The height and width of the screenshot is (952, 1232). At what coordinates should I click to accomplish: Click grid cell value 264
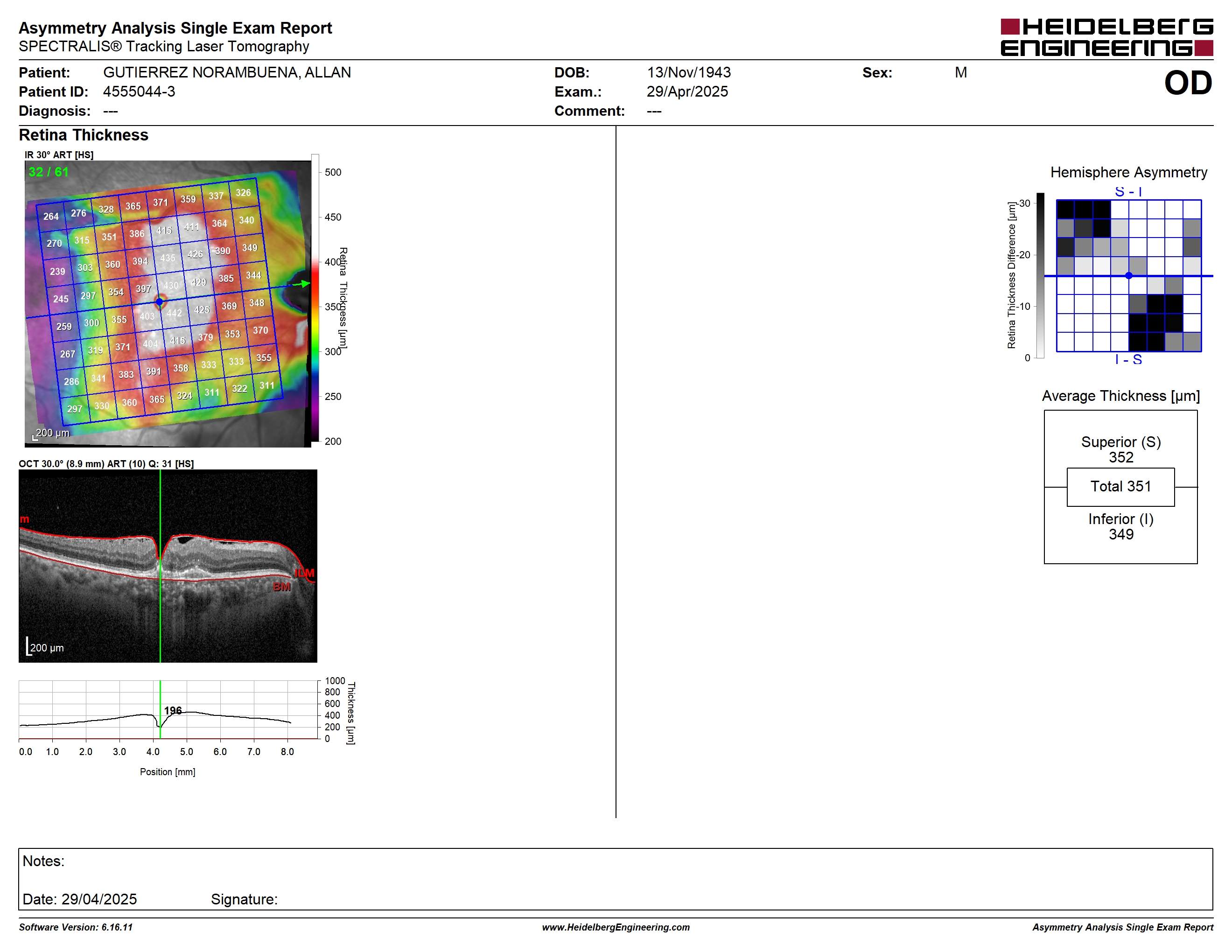coord(51,216)
